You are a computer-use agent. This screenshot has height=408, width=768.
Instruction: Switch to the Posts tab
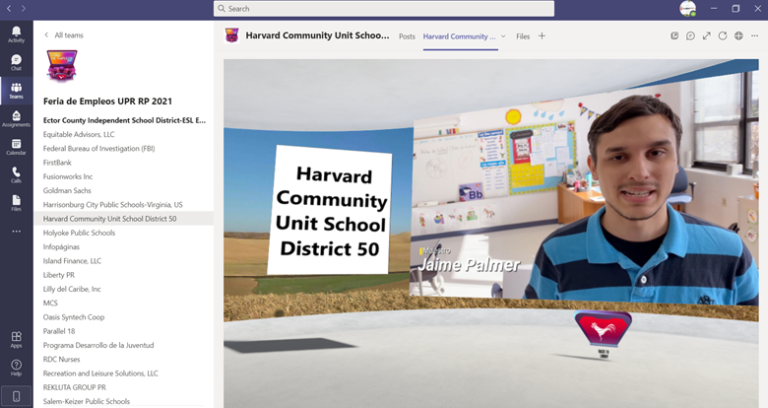click(407, 36)
